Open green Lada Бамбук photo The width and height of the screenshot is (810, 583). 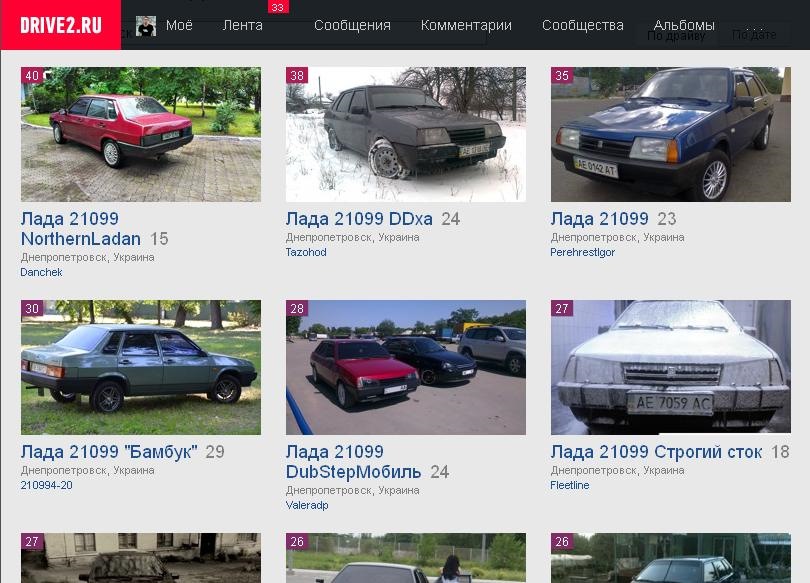[x=141, y=367]
